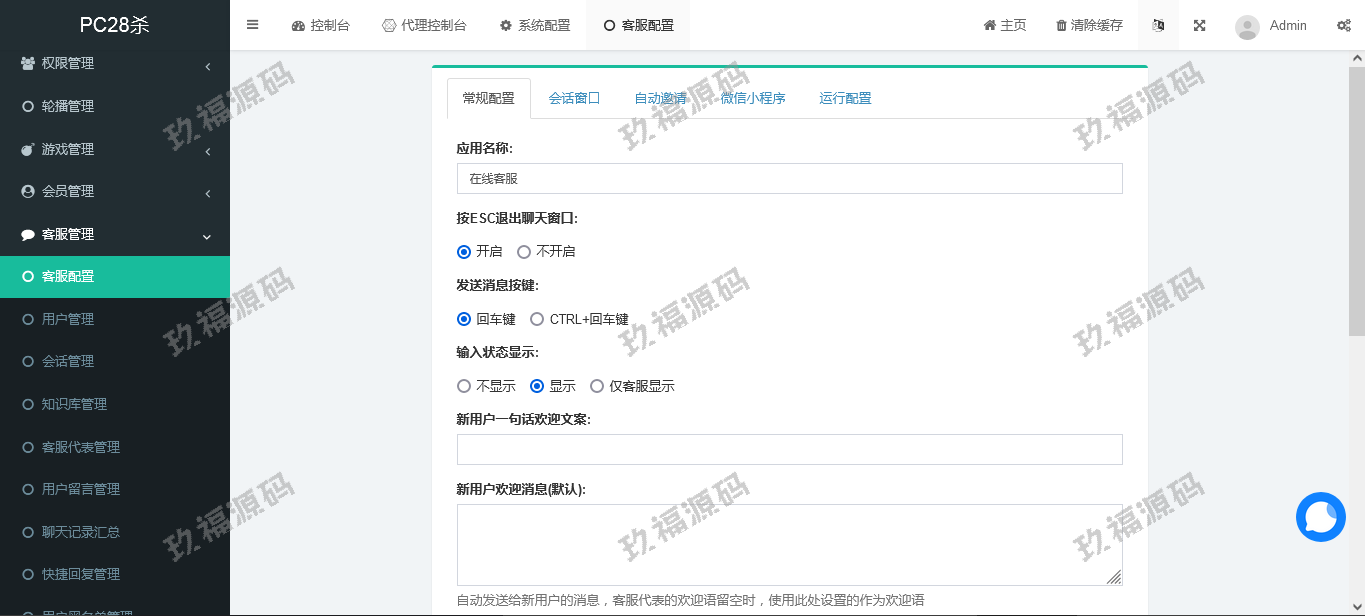Image resolution: width=1365 pixels, height=616 pixels.
Task: Open 用户管理 in the sidebar
Action: coord(68,319)
